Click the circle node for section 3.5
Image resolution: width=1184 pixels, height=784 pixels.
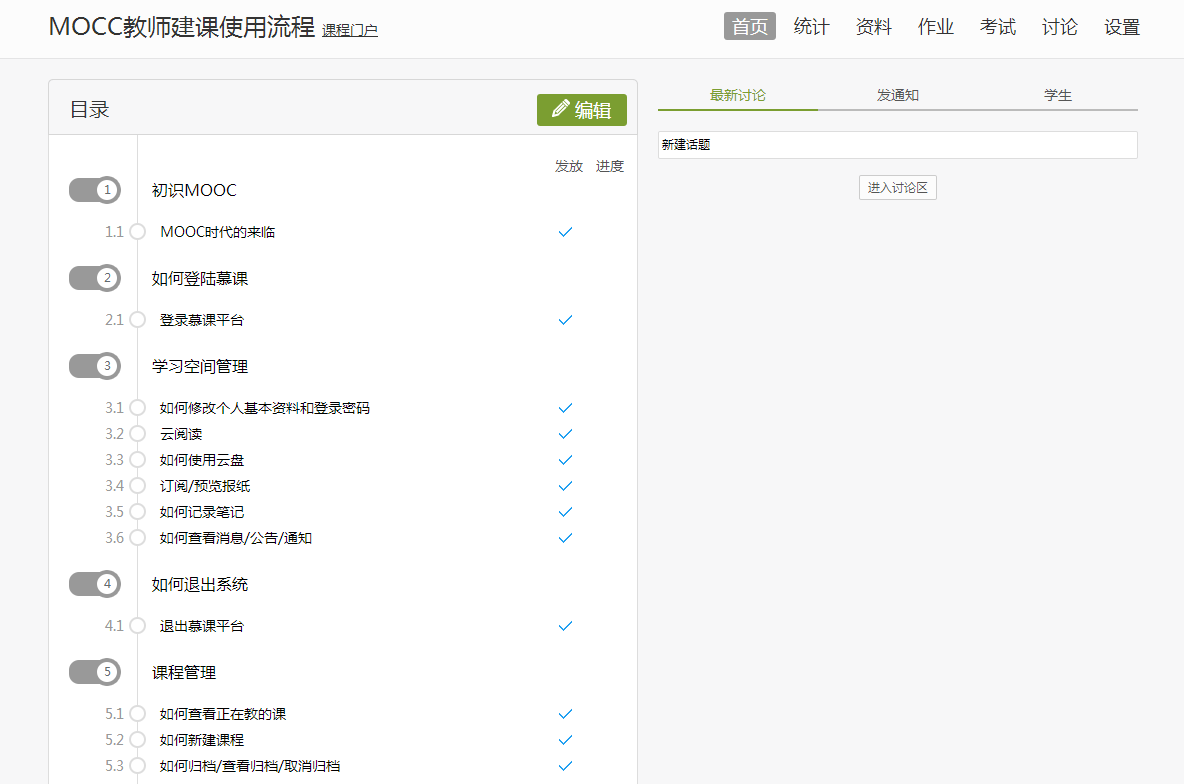[x=137, y=512]
